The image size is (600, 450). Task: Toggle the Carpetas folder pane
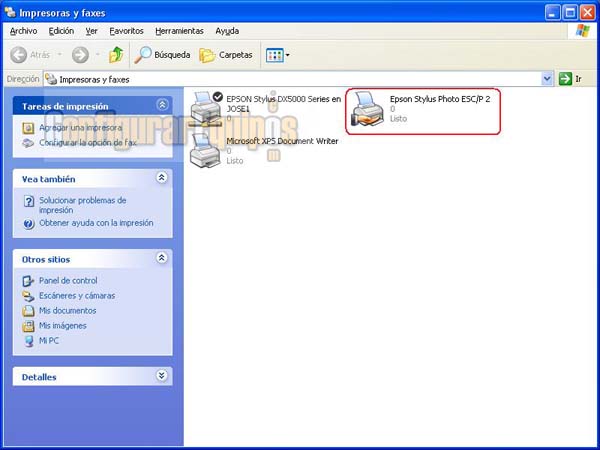point(226,55)
